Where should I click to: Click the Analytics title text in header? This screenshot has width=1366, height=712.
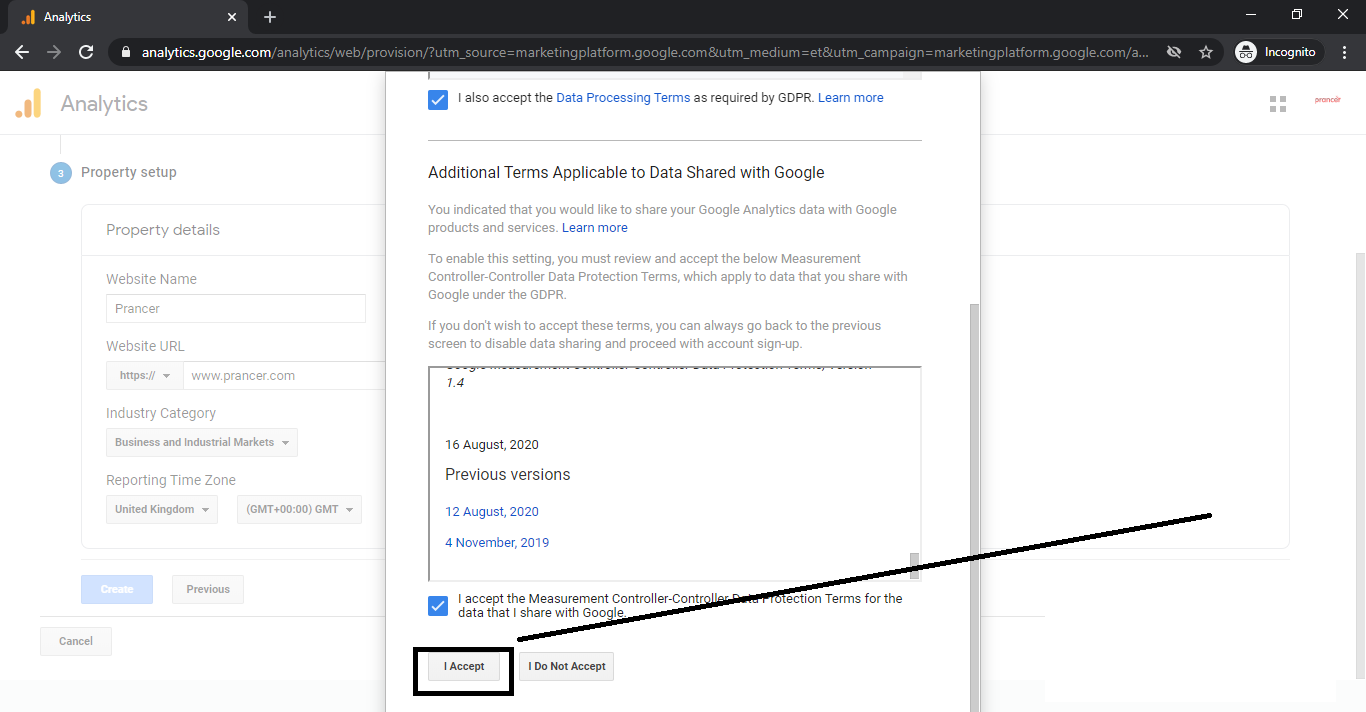pos(104,103)
